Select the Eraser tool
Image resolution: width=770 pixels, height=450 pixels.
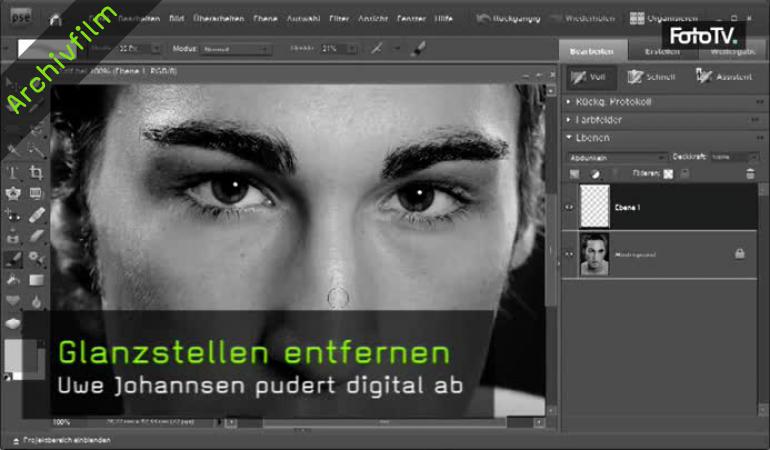click(36, 236)
